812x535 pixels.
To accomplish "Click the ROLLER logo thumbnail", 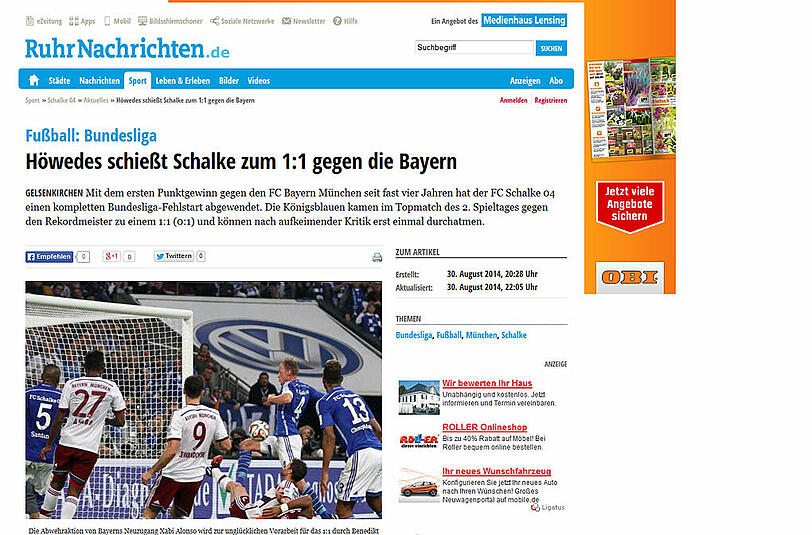I will coord(419,441).
